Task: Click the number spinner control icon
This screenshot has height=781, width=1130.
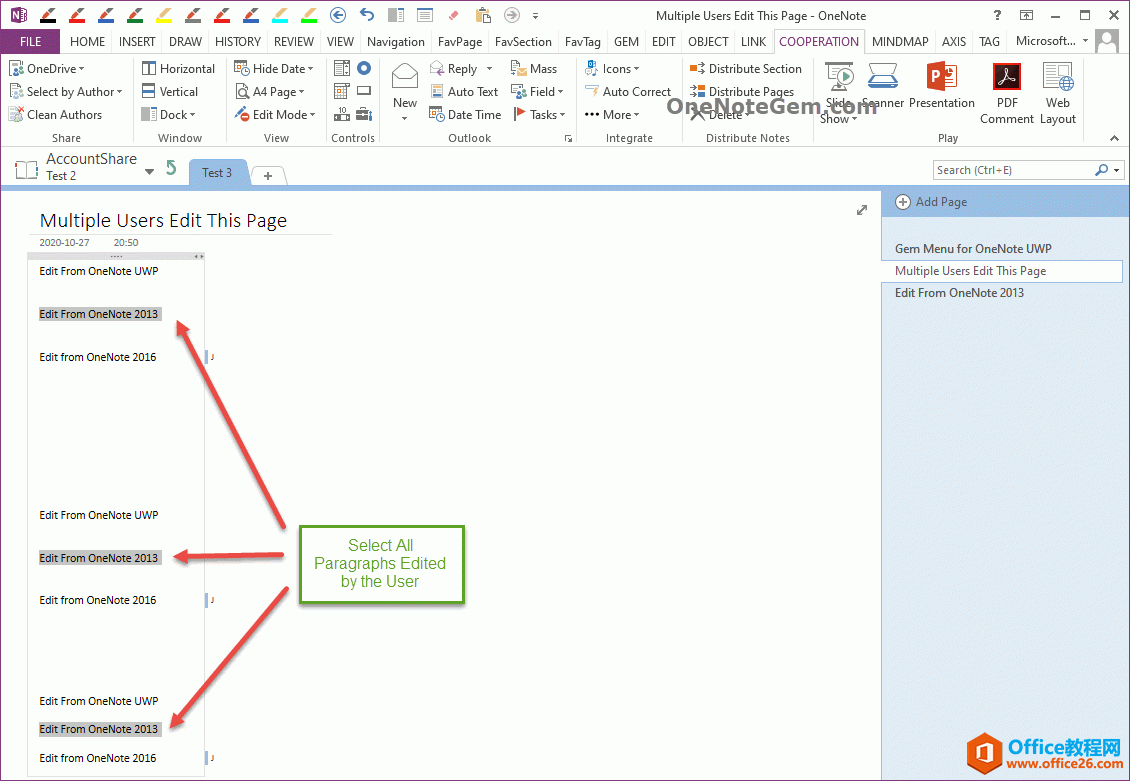Action: [342, 114]
